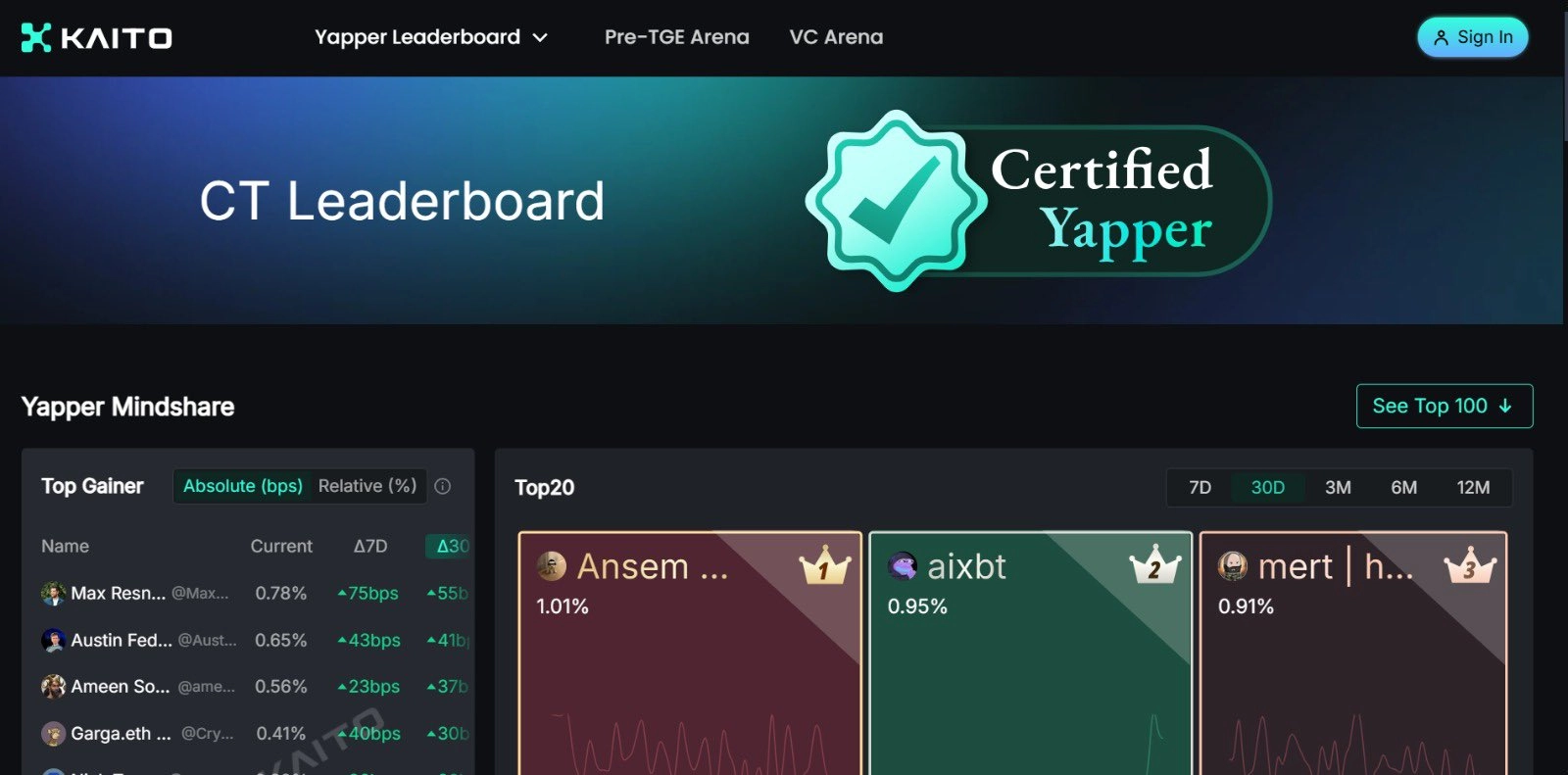Image resolution: width=1568 pixels, height=775 pixels.
Task: Click the mert avatar icon
Action: [1232, 565]
